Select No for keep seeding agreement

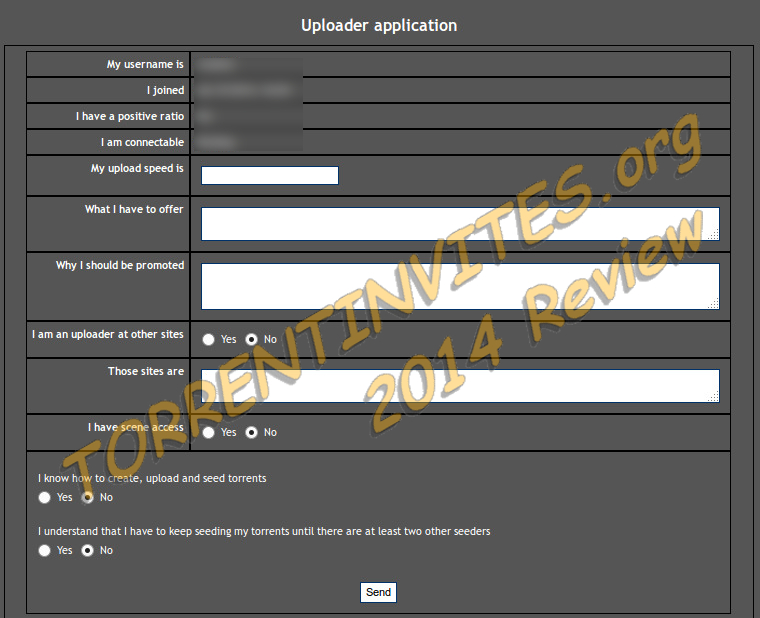(87, 551)
